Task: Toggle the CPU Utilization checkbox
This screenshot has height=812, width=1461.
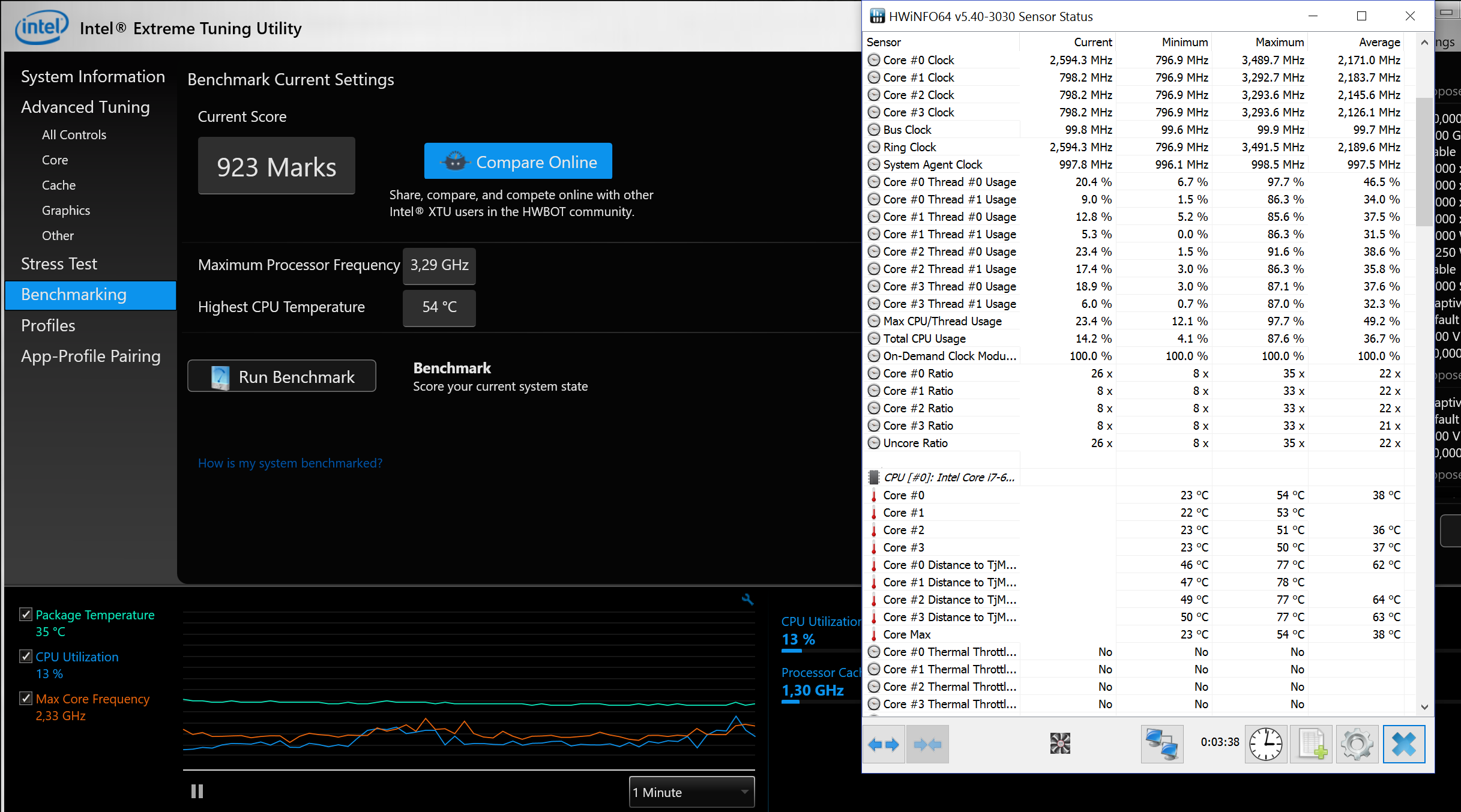Action: point(26,656)
